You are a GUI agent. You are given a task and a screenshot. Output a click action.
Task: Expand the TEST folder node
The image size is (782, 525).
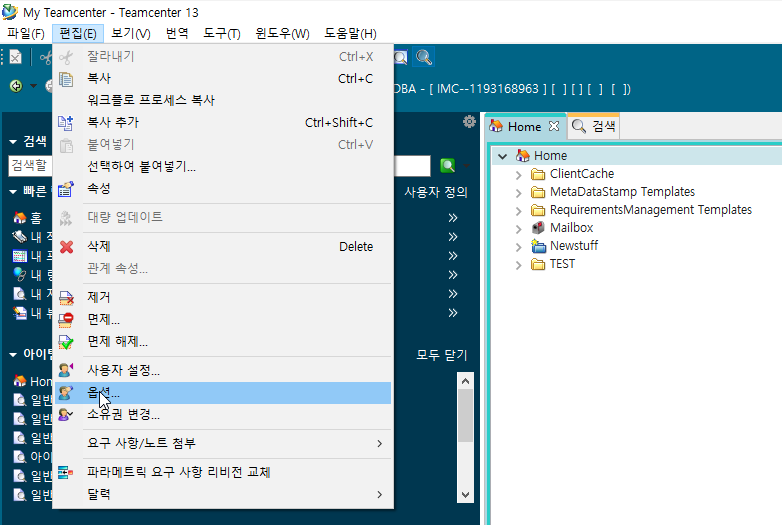point(518,265)
